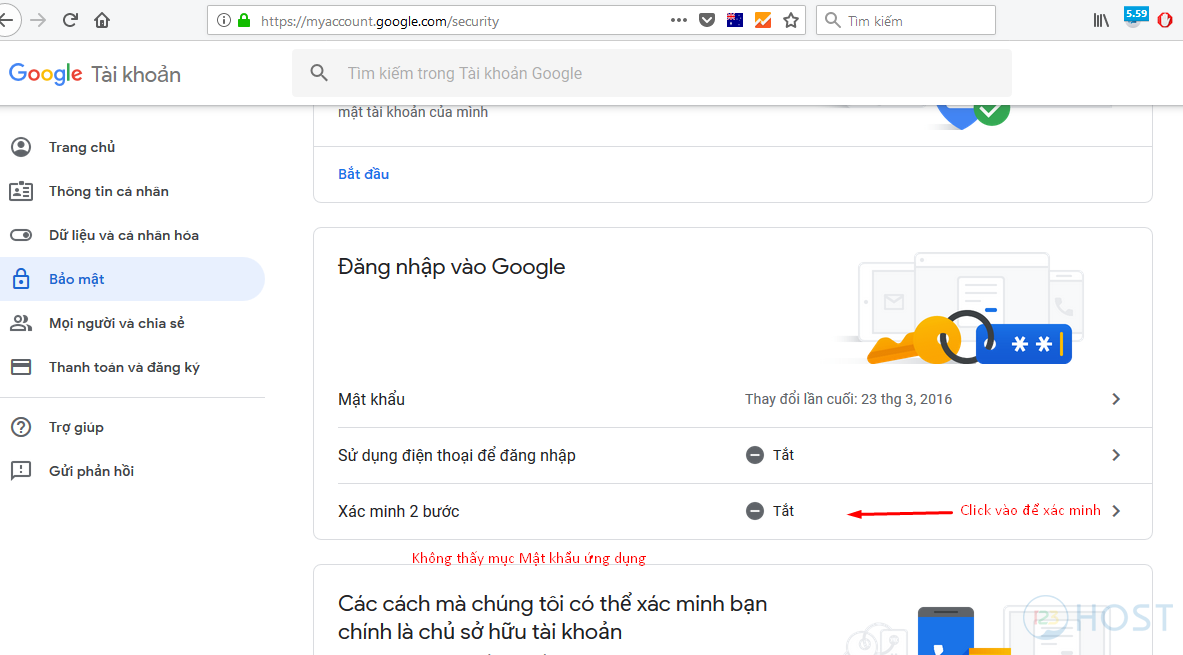Open Gửi phản hồi feedback
The height and width of the screenshot is (655, 1183).
point(91,471)
